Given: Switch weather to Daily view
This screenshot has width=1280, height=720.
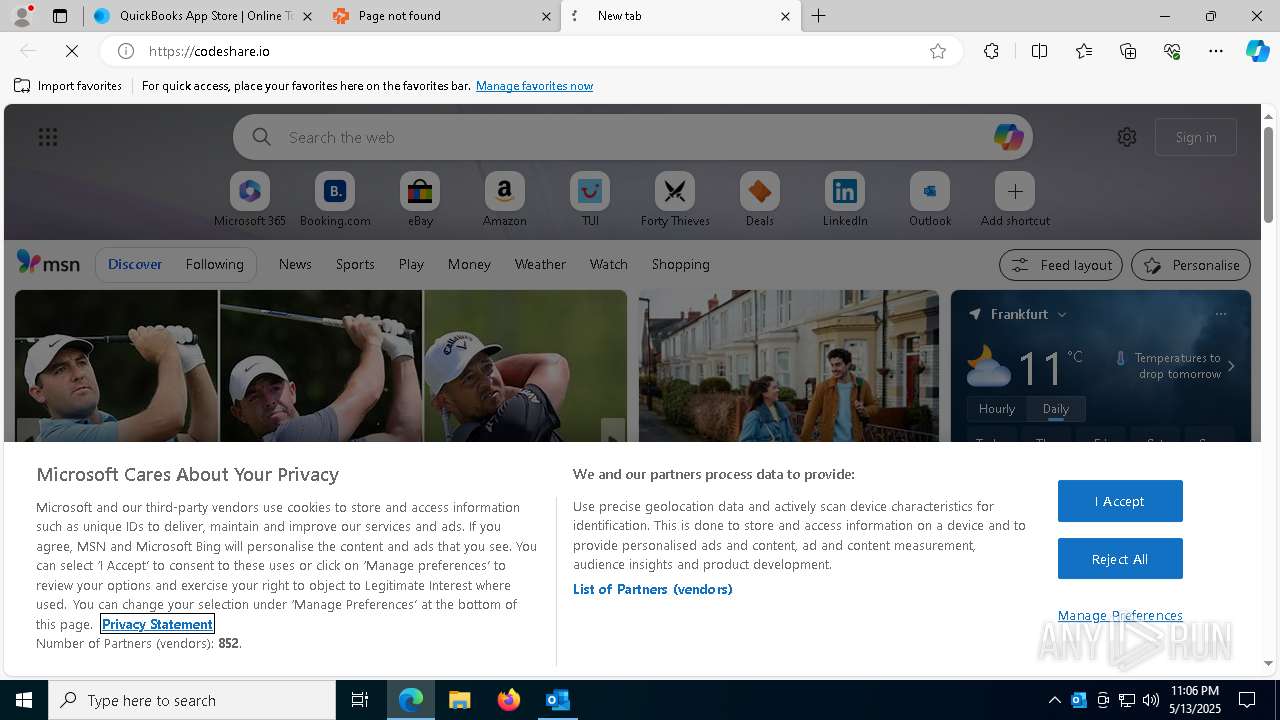Looking at the screenshot, I should (1056, 409).
